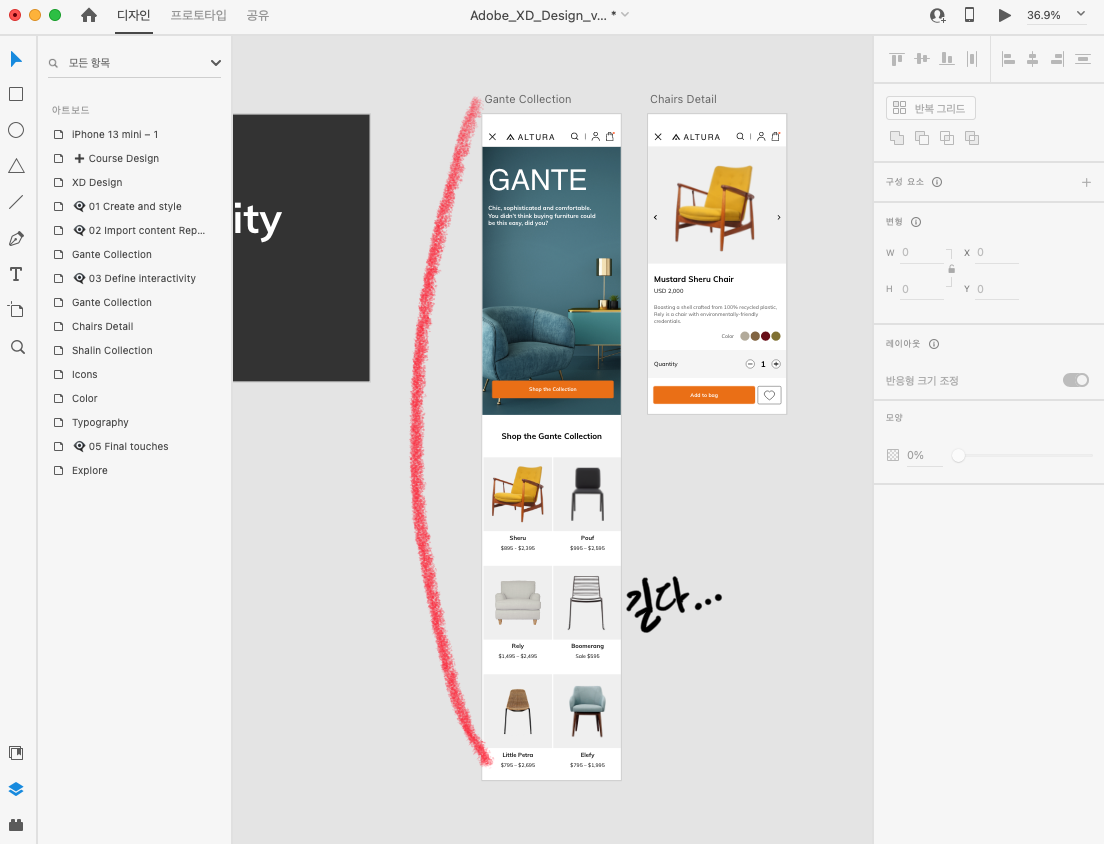Select the Chairs Detail layer row
The height and width of the screenshot is (844, 1104).
134,327
